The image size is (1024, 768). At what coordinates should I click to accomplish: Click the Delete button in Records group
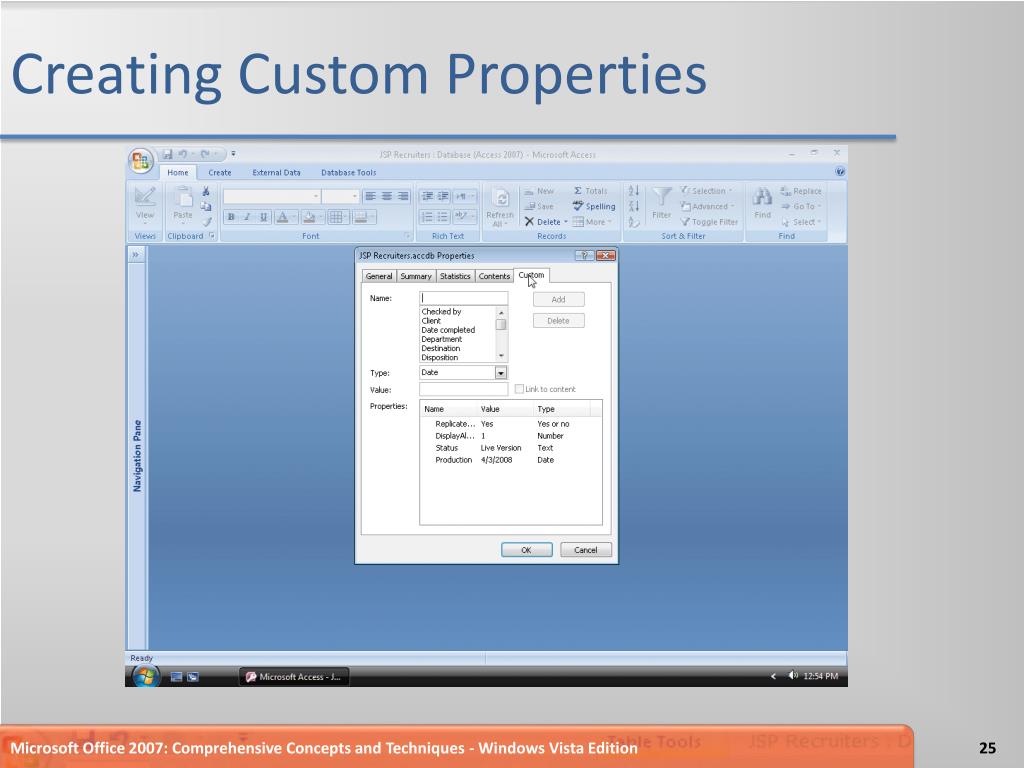click(x=546, y=222)
